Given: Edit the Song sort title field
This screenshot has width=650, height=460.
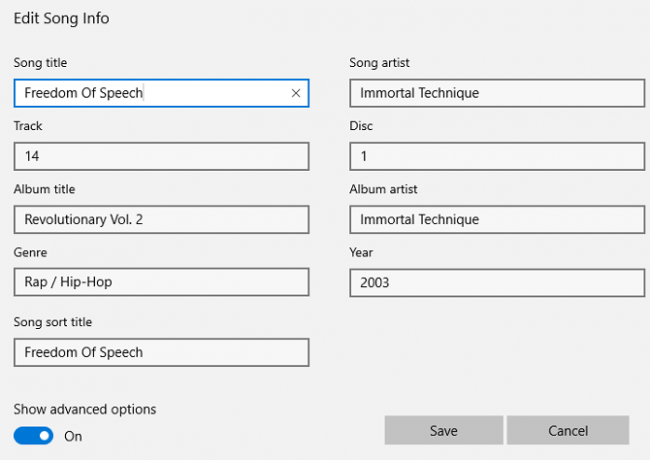Looking at the screenshot, I should coord(161,352).
